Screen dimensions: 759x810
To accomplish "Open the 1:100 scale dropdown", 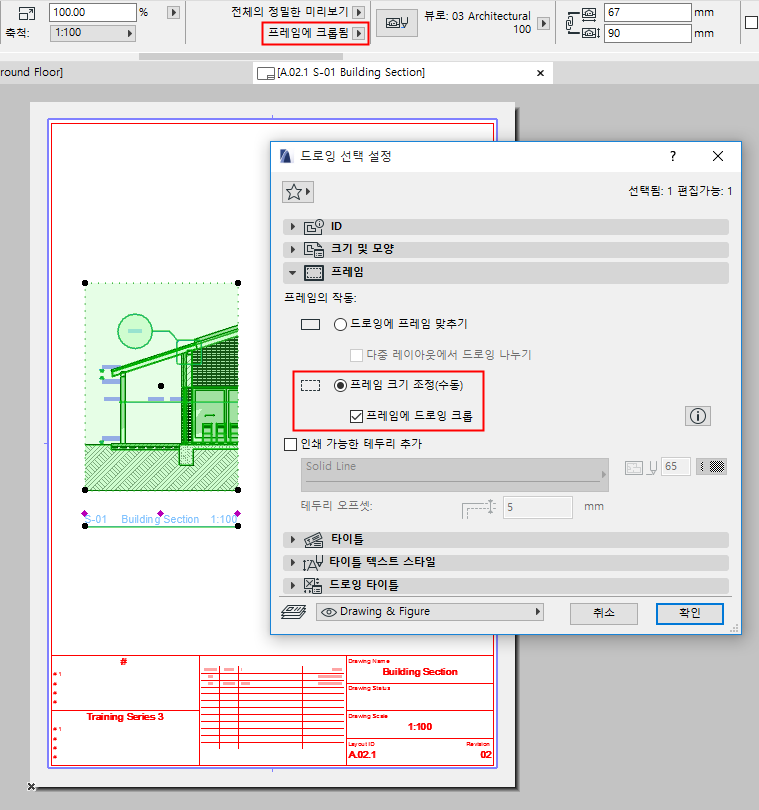I will tap(92, 33).
